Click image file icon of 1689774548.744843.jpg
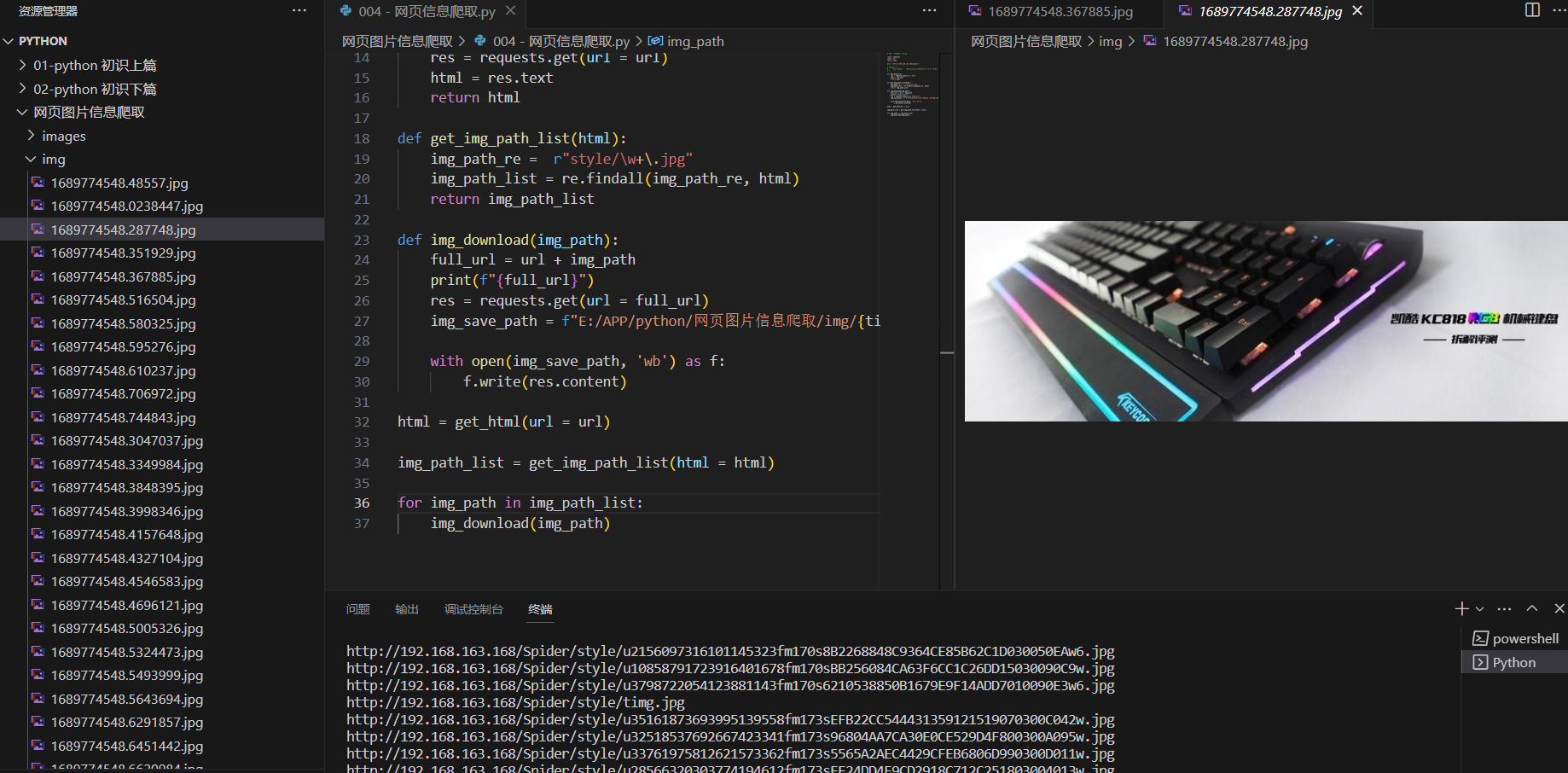 pyautogui.click(x=38, y=416)
